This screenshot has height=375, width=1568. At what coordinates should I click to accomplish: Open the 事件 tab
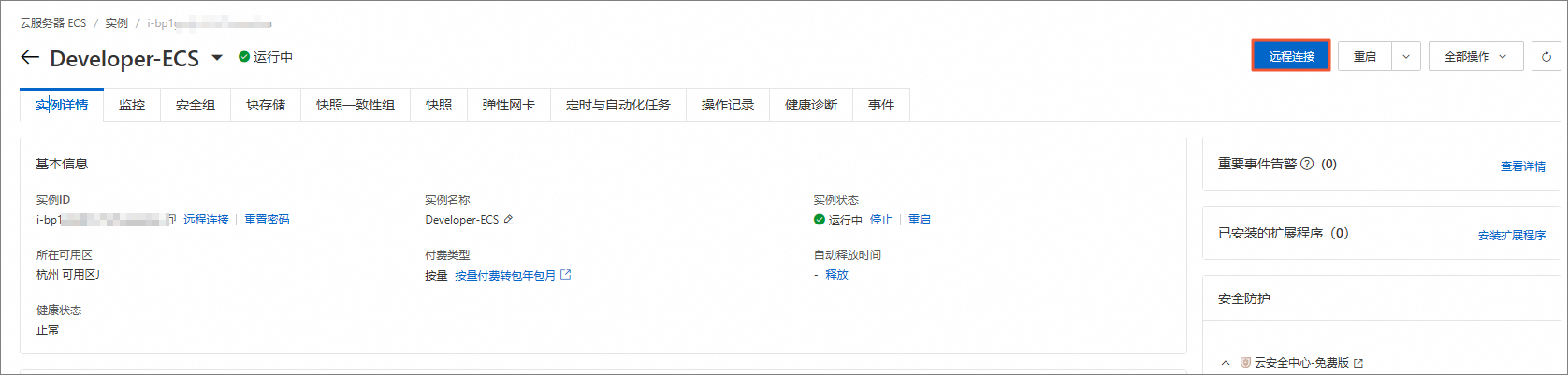coord(881,105)
